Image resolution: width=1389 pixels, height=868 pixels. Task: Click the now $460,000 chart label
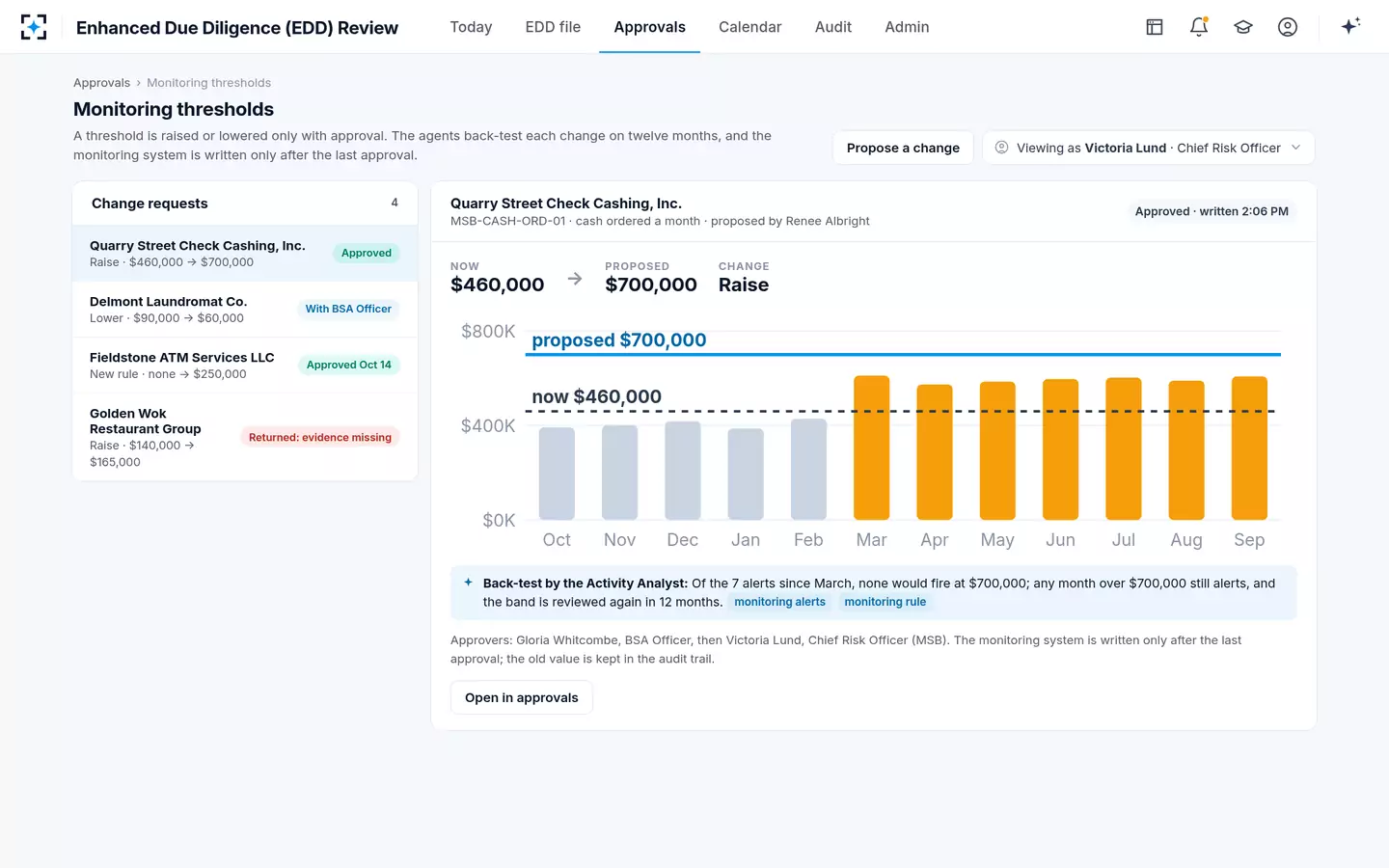597,396
